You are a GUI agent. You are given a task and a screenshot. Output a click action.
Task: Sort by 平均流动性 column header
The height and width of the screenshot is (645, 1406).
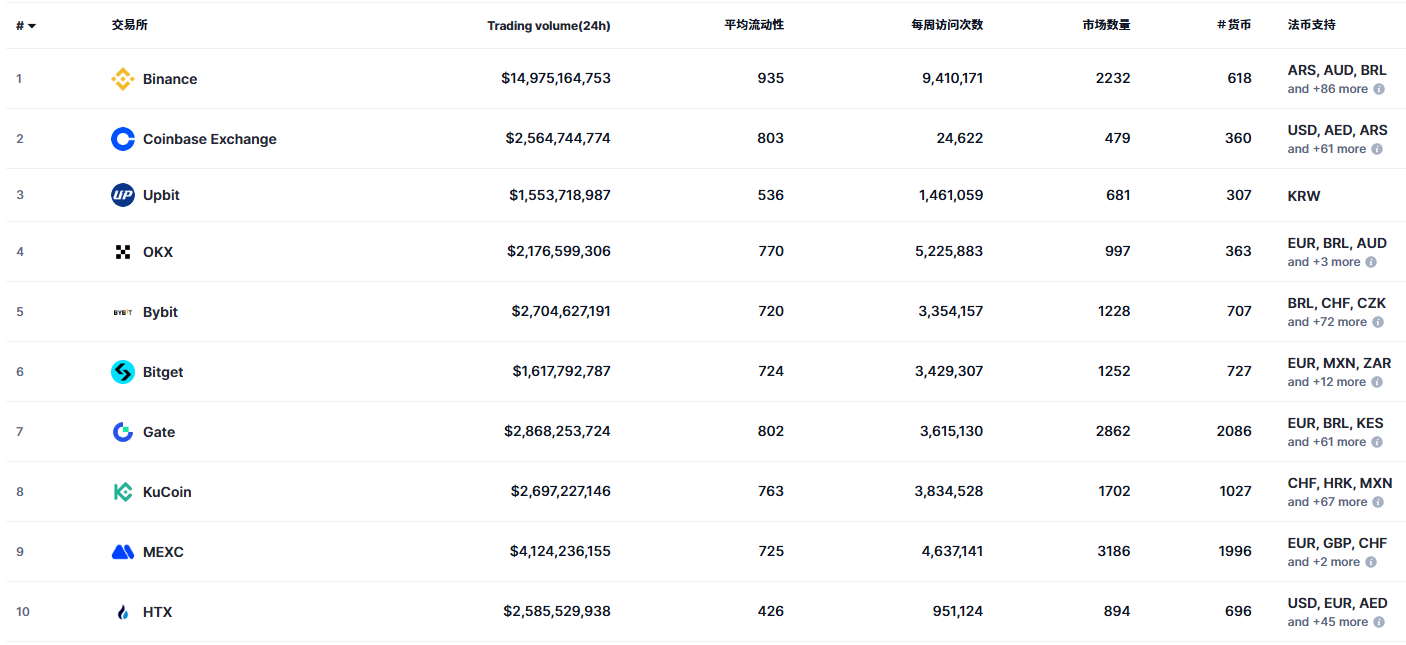[754, 25]
